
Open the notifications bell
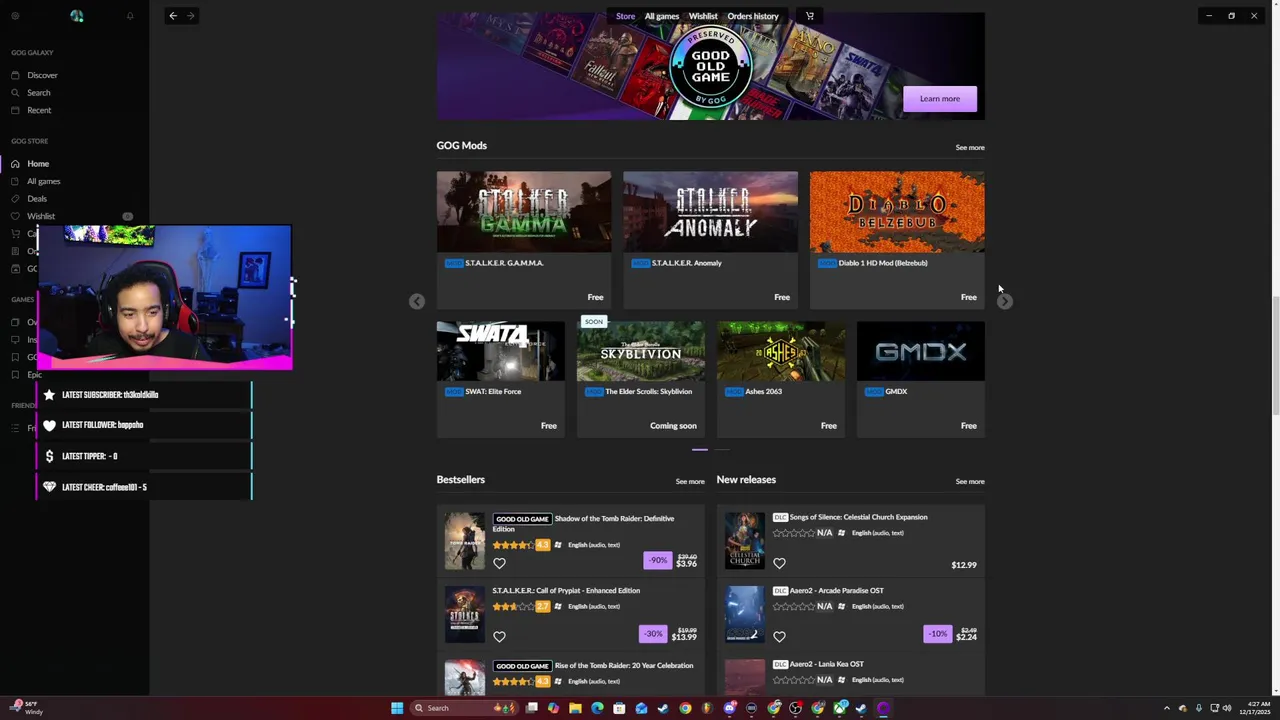pyautogui.click(x=130, y=16)
